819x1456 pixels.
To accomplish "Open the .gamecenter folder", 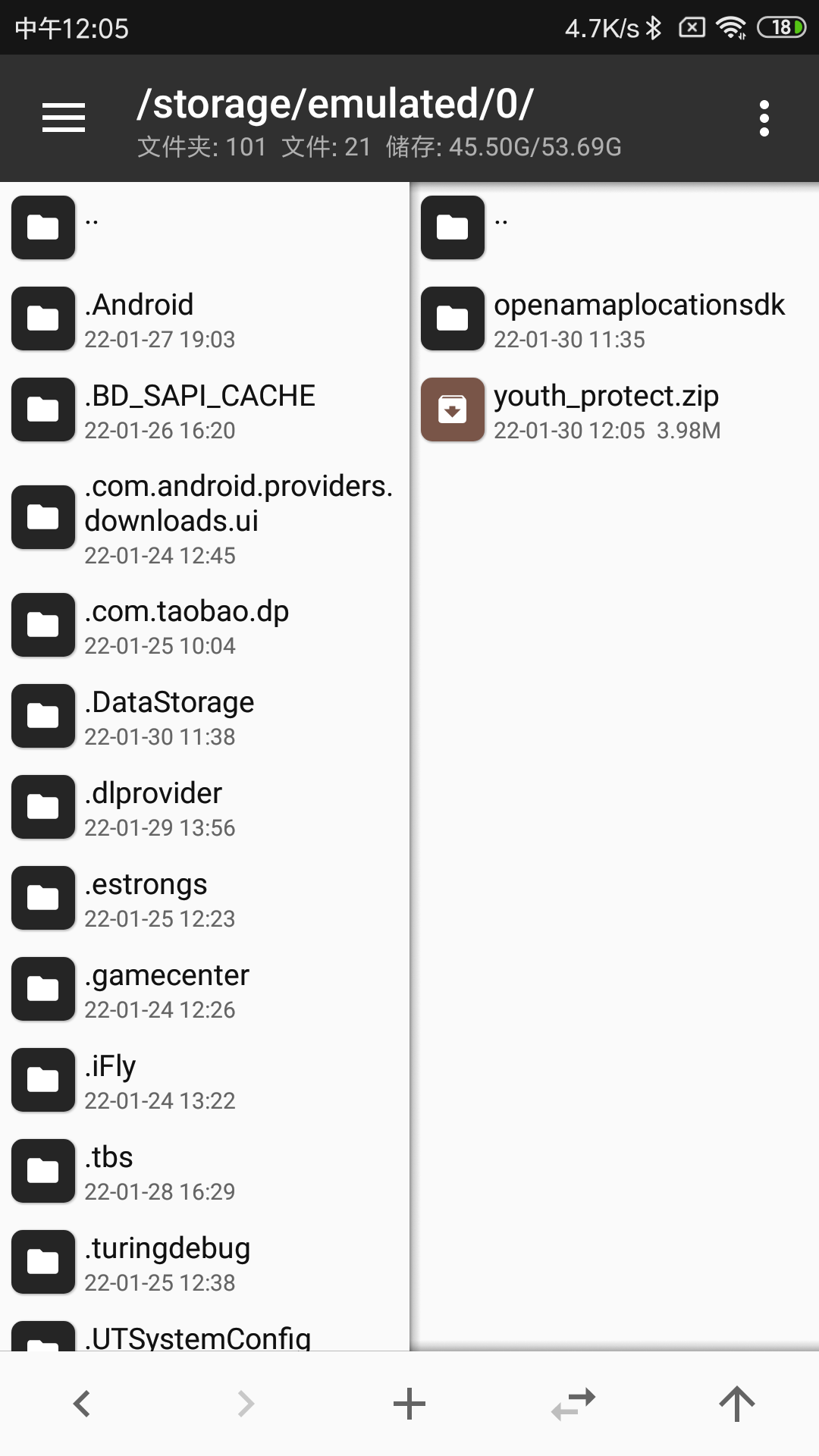I will [x=205, y=989].
